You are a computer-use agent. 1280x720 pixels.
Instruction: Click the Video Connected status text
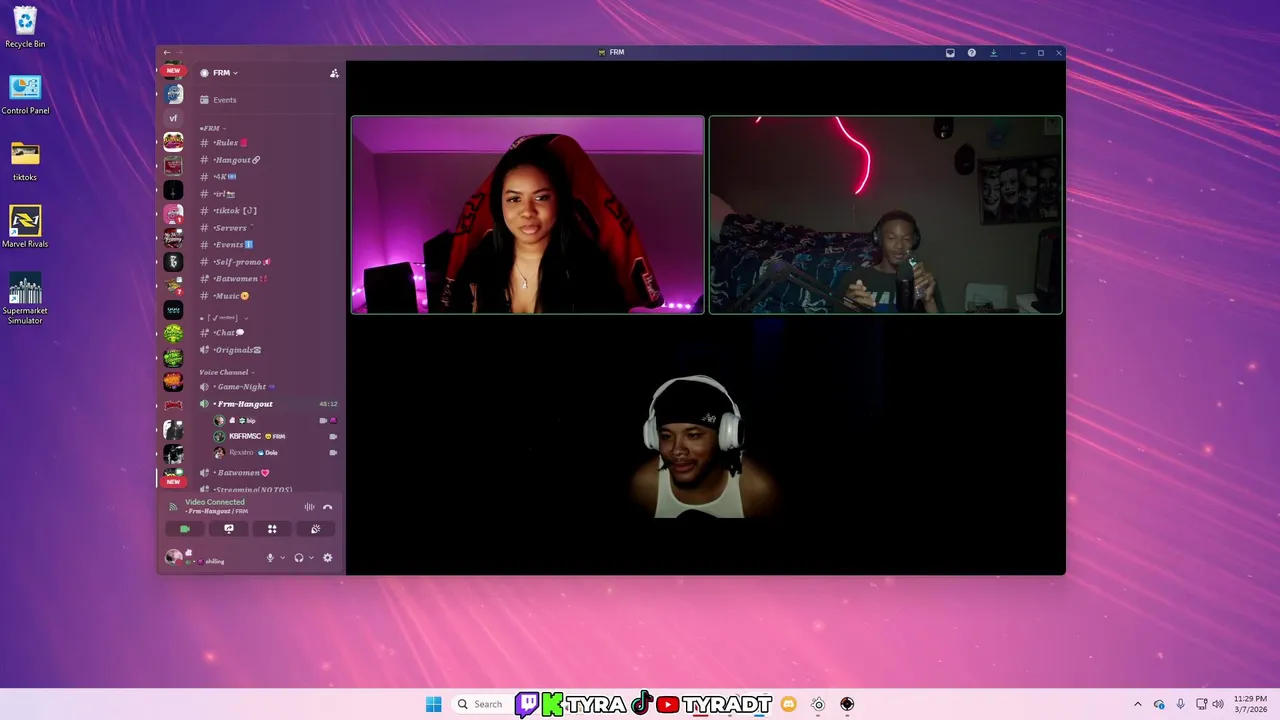[x=214, y=502]
